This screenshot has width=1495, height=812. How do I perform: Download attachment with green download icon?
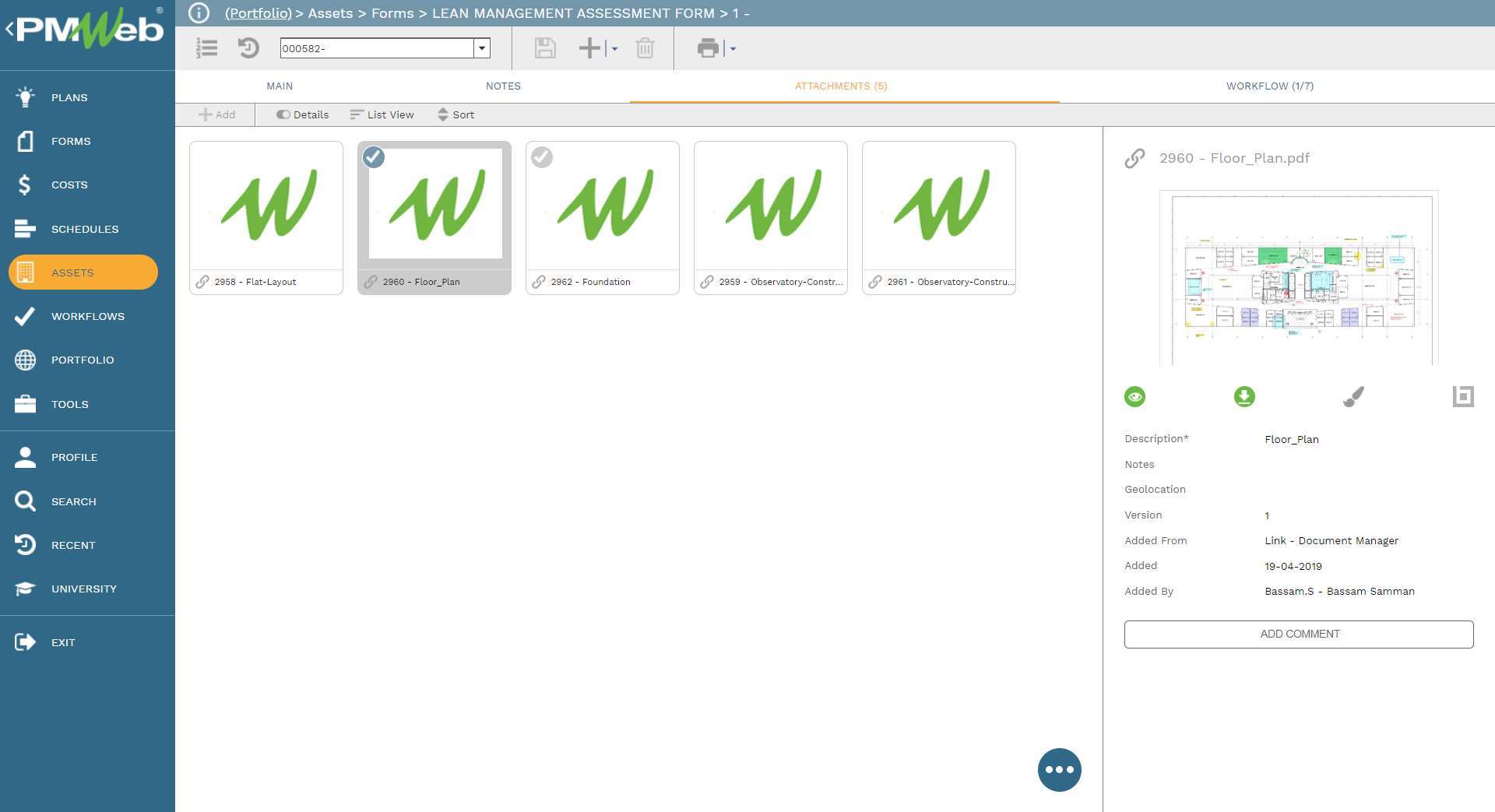point(1244,397)
